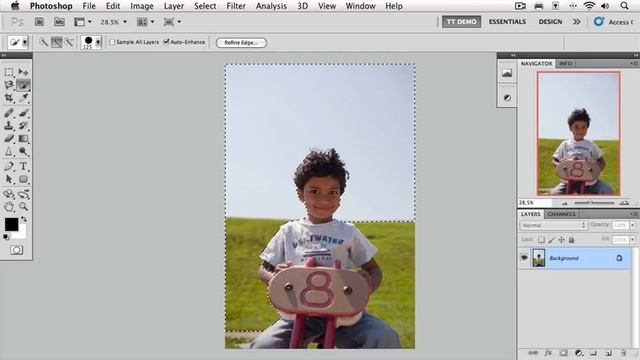Toggle lock transparent pixels
This screenshot has width=640, height=360.
(x=541, y=240)
